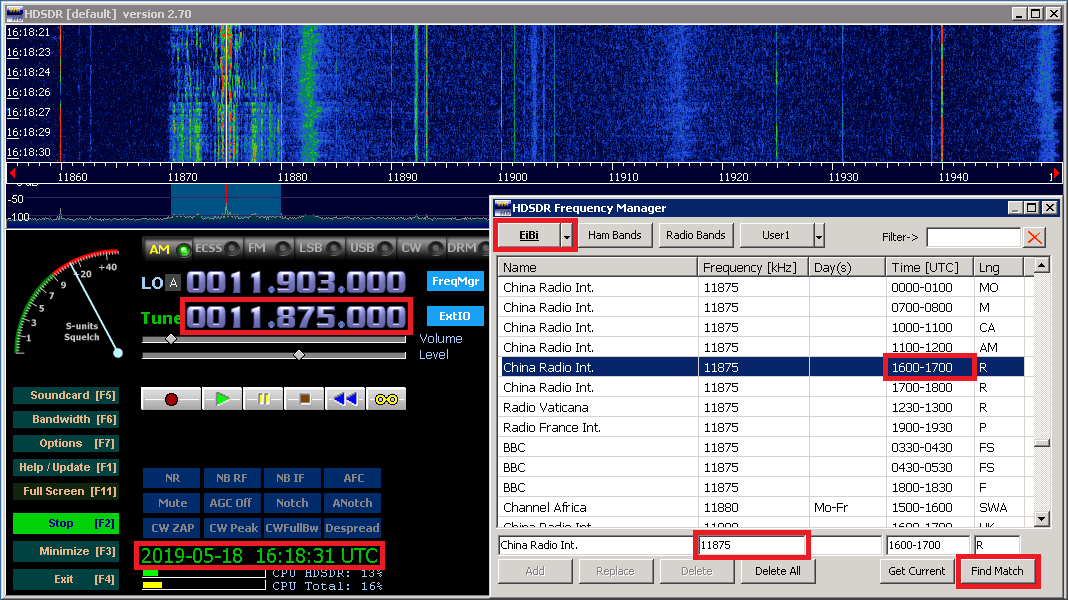Click Delete All in Frequency Manager
The height and width of the screenshot is (600, 1068).
[x=777, y=571]
